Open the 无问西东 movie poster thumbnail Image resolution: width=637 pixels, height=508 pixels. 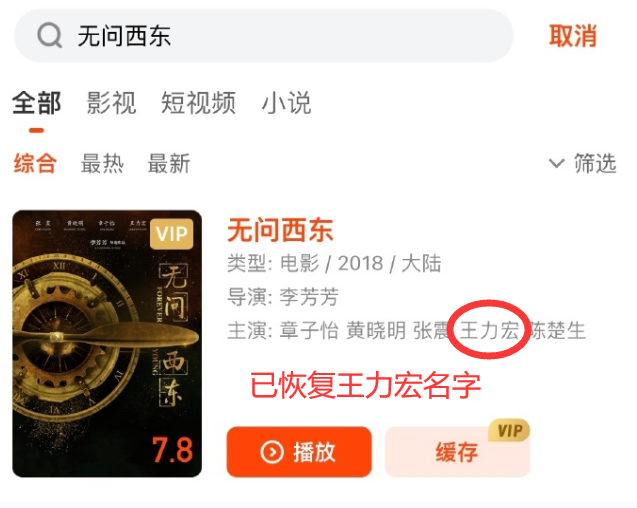click(107, 344)
